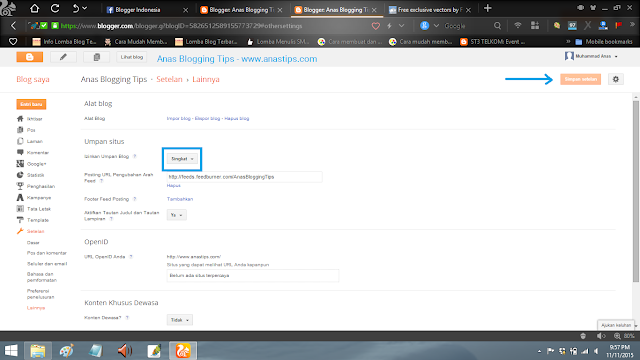640x360 pixels.
Task: Click the lightning speed mode icon
Action: tap(389, 26)
